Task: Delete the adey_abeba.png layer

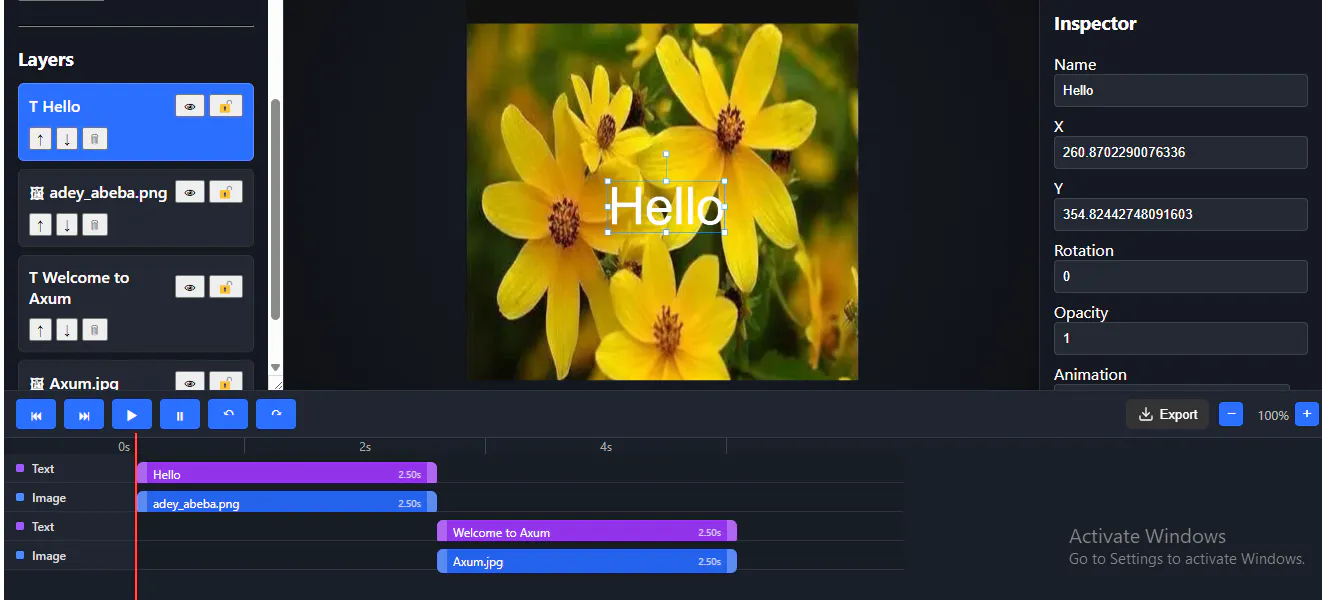Action: [x=95, y=225]
